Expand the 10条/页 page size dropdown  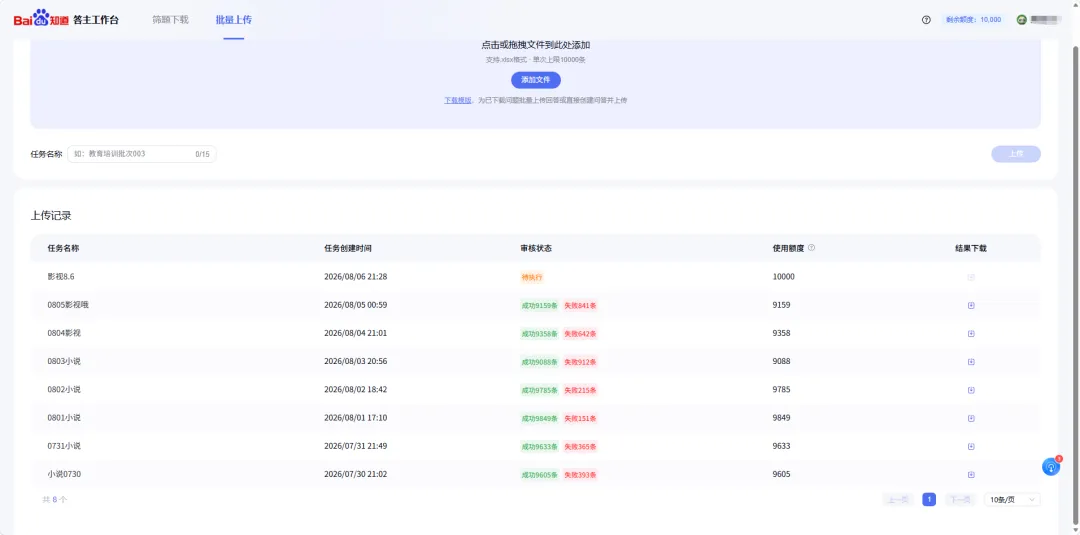(1012, 500)
